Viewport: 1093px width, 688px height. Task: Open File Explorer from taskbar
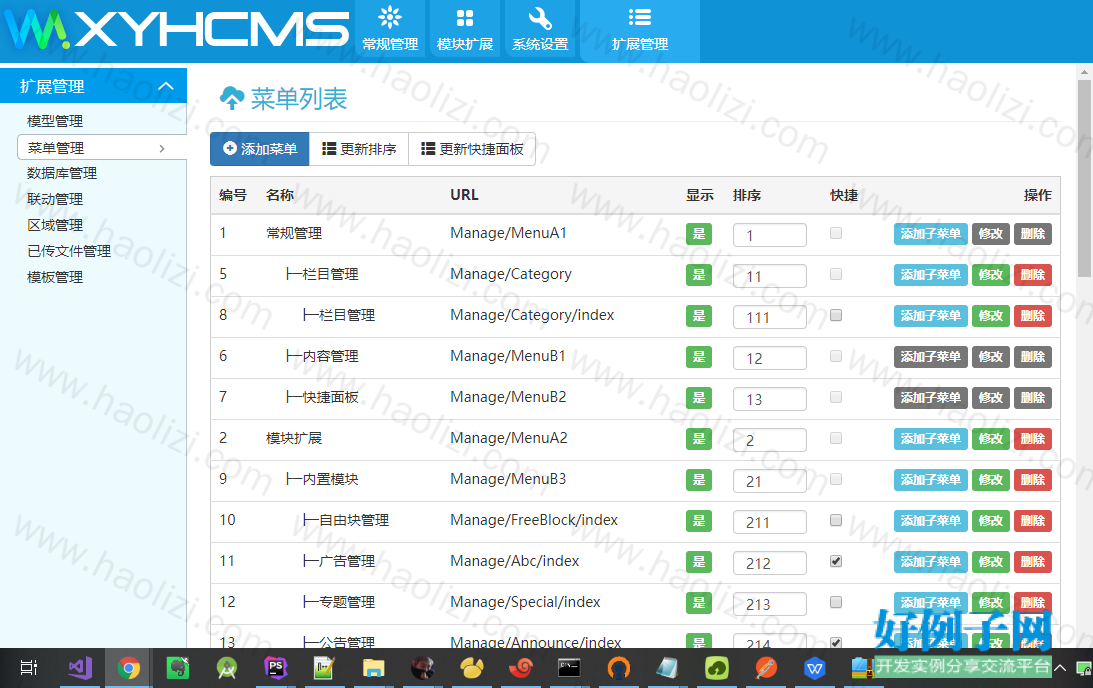pos(374,668)
